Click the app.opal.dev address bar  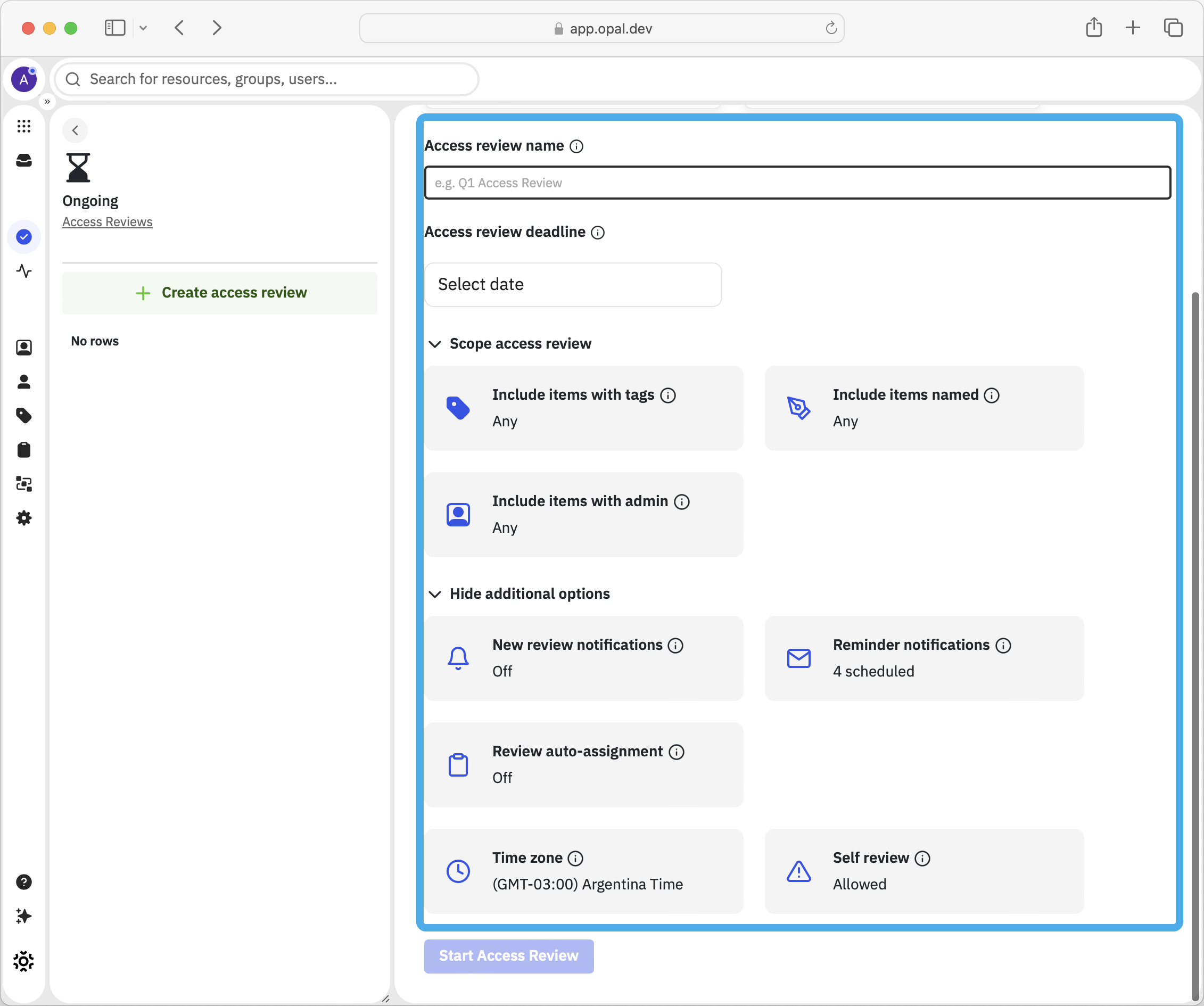click(601, 28)
